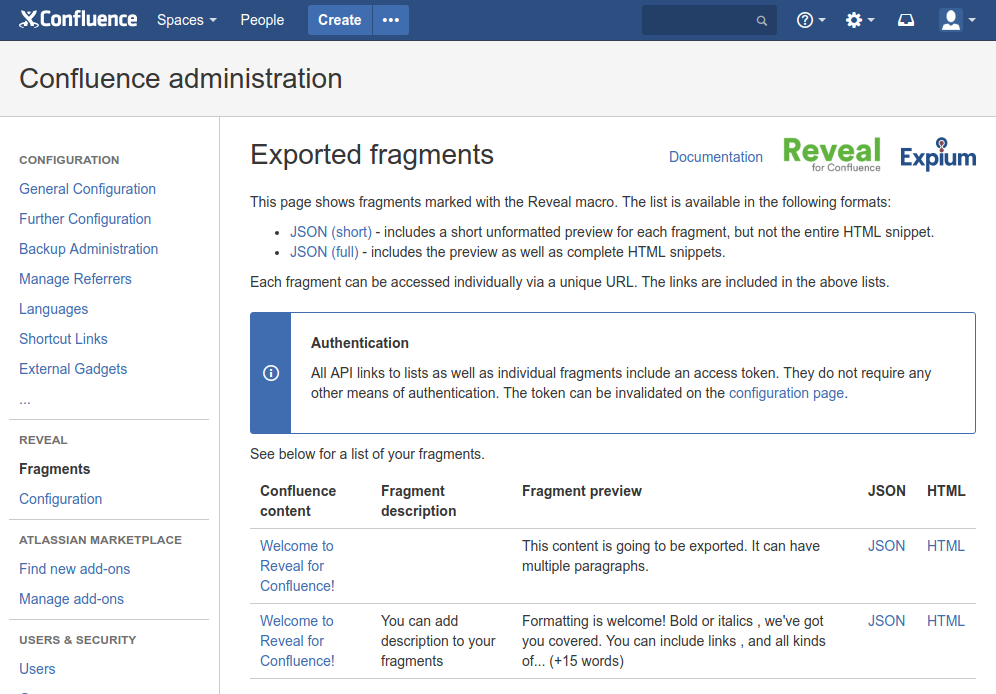
Task: Open the JSON (full) format link
Action: tap(323, 252)
